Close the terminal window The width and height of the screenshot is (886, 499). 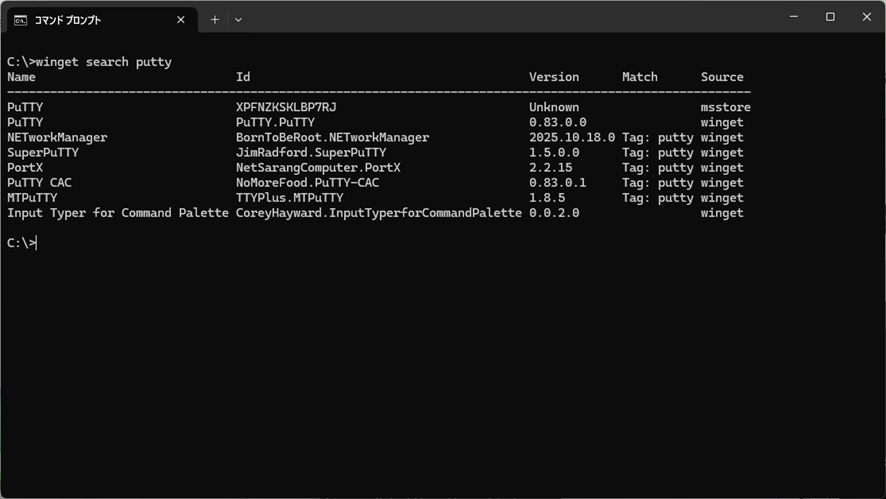click(866, 17)
